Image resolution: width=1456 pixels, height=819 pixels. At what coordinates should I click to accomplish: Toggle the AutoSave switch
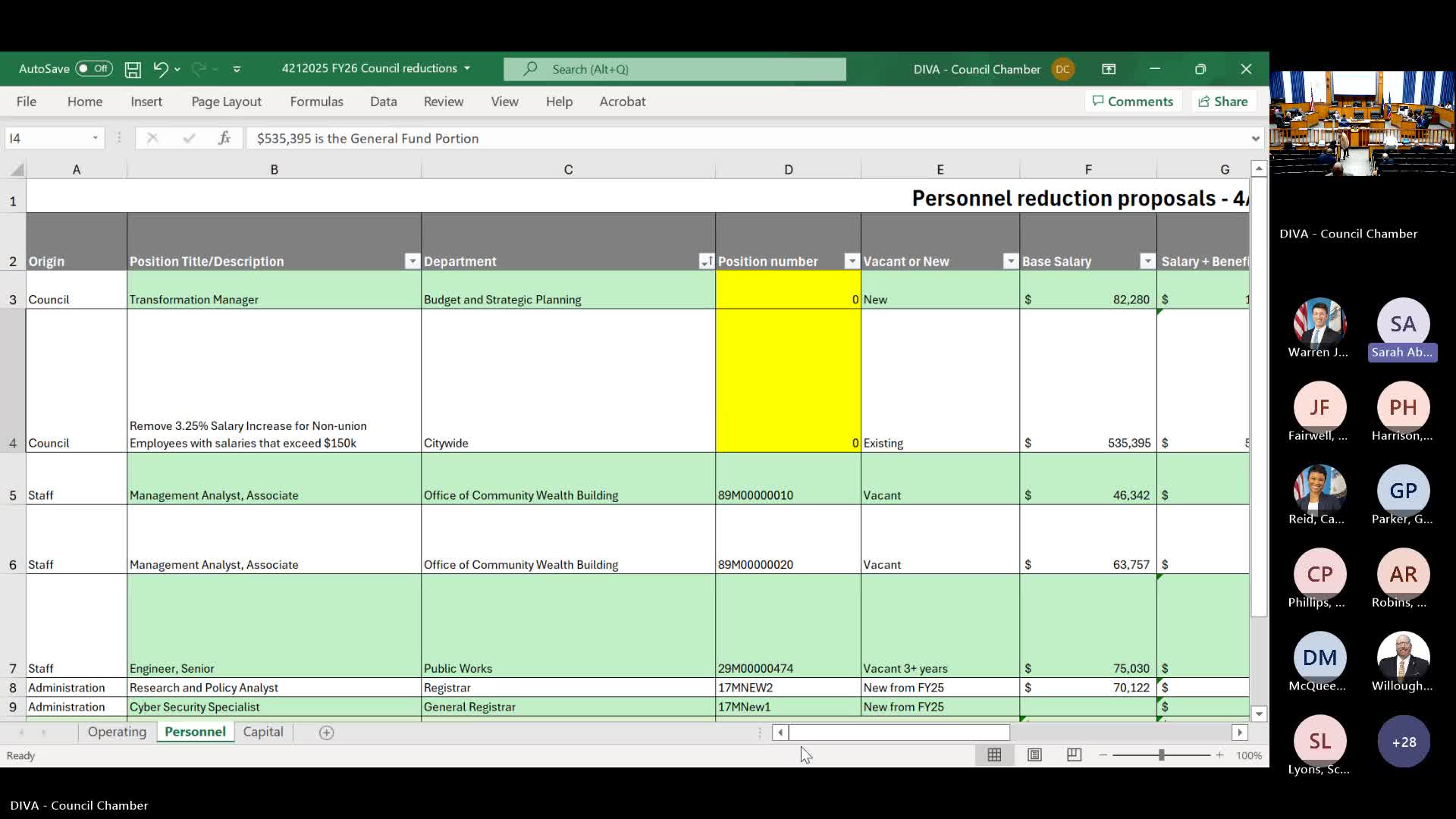(94, 69)
